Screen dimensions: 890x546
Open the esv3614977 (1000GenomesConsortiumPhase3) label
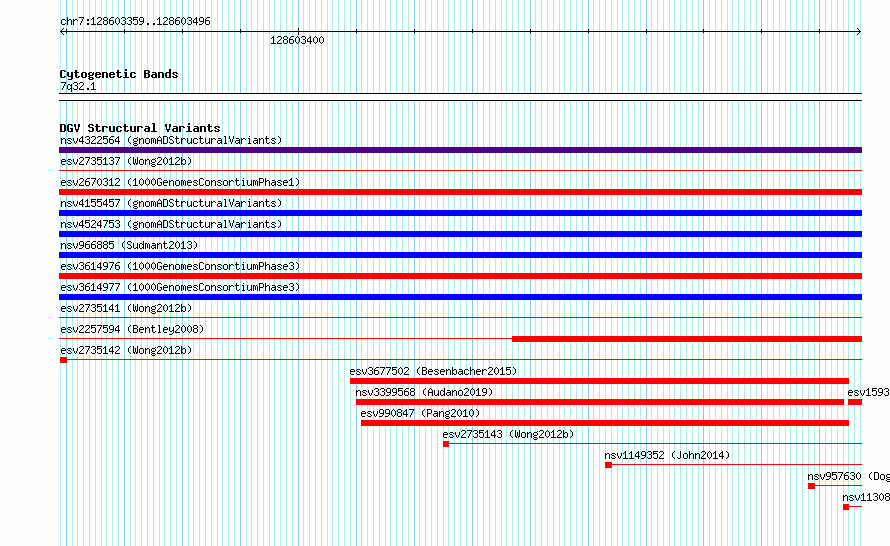click(180, 287)
